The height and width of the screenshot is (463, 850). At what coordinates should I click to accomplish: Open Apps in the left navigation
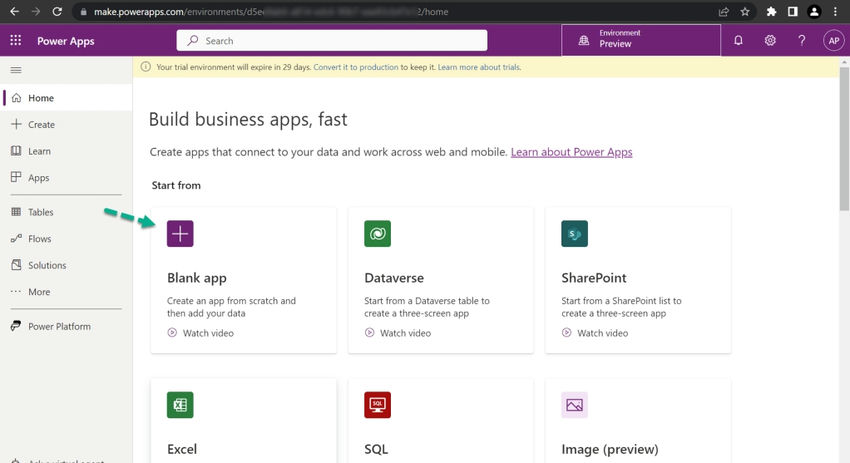[38, 178]
